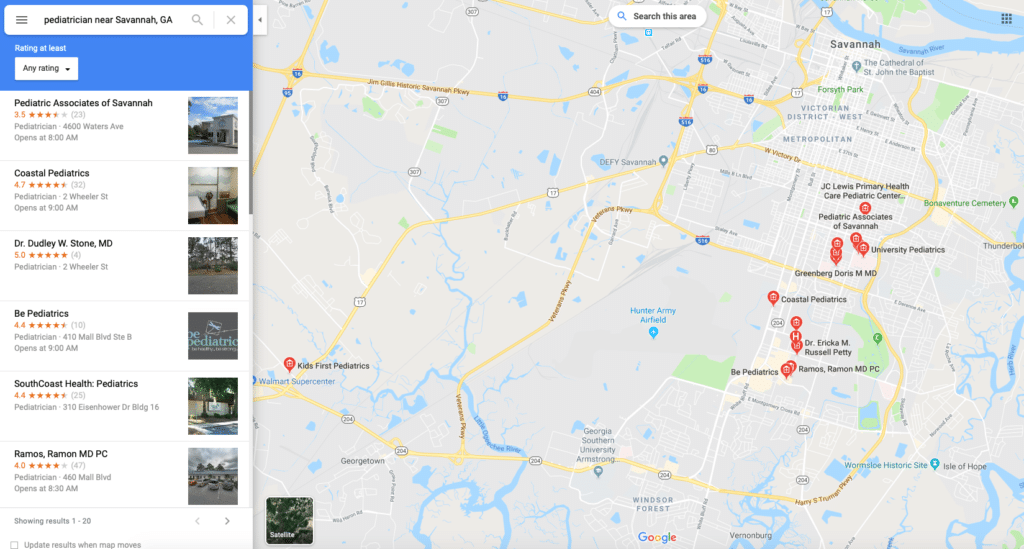Open the Google apps grid icon
The height and width of the screenshot is (549, 1024).
1006,18
